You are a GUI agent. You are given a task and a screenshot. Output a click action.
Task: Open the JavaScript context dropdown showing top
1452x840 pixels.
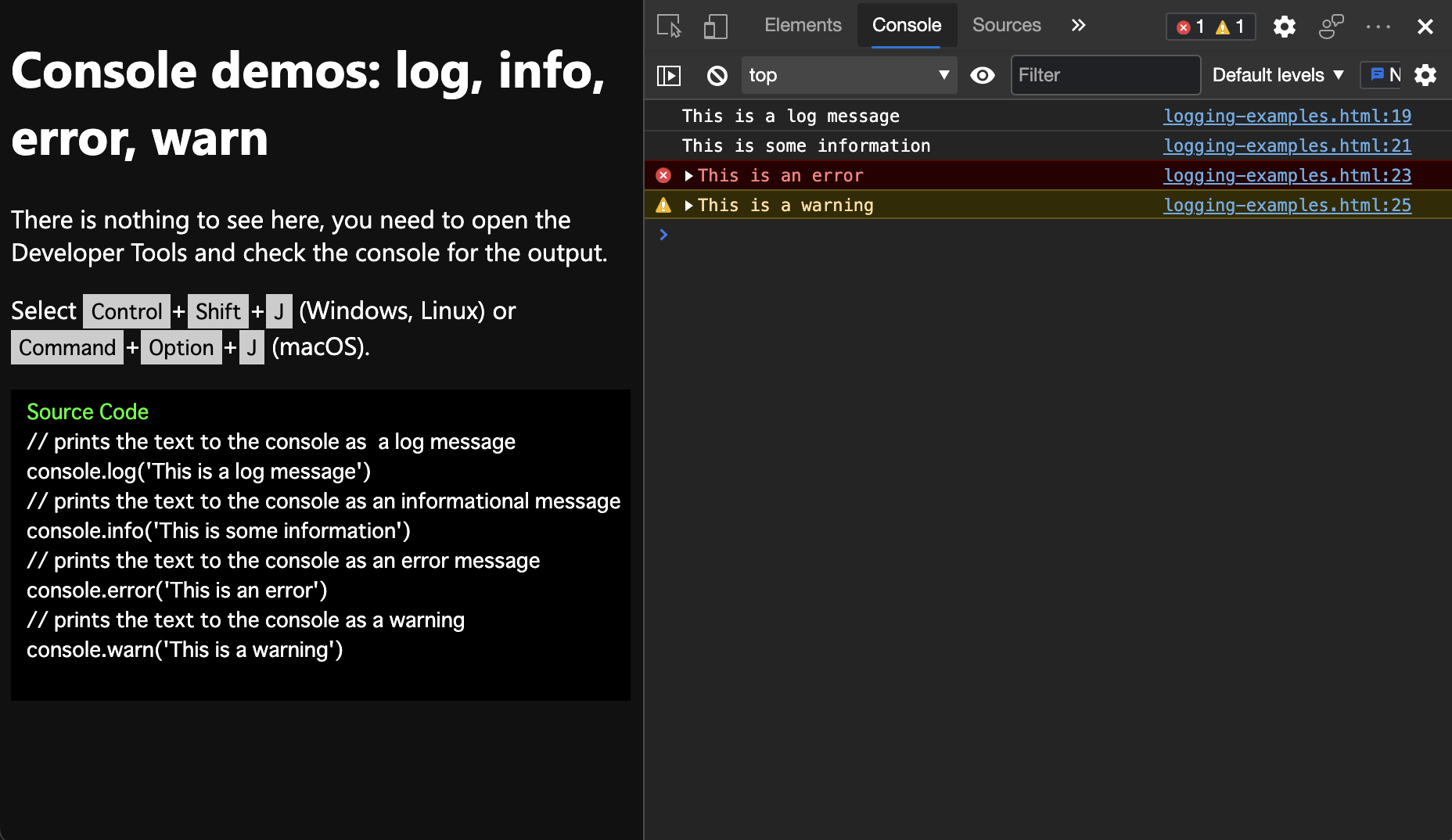tap(849, 75)
